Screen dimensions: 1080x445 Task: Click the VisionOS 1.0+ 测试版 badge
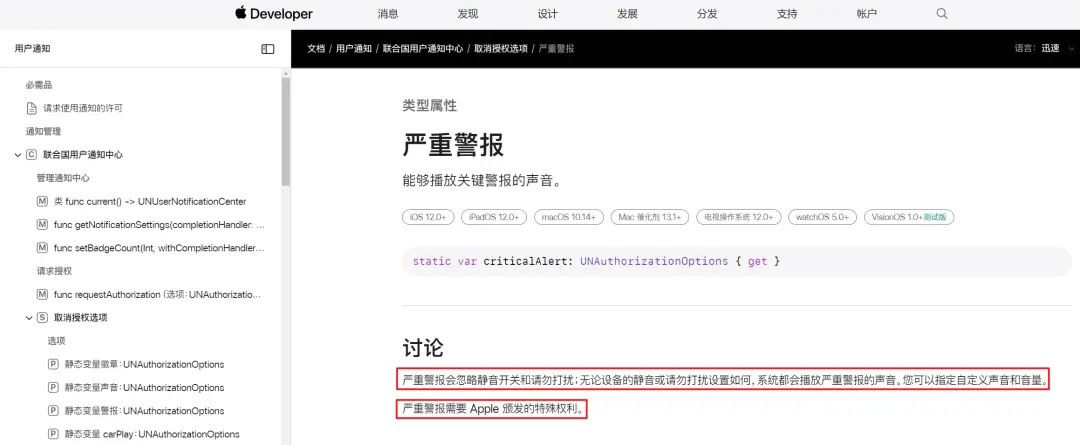[x=908, y=217]
